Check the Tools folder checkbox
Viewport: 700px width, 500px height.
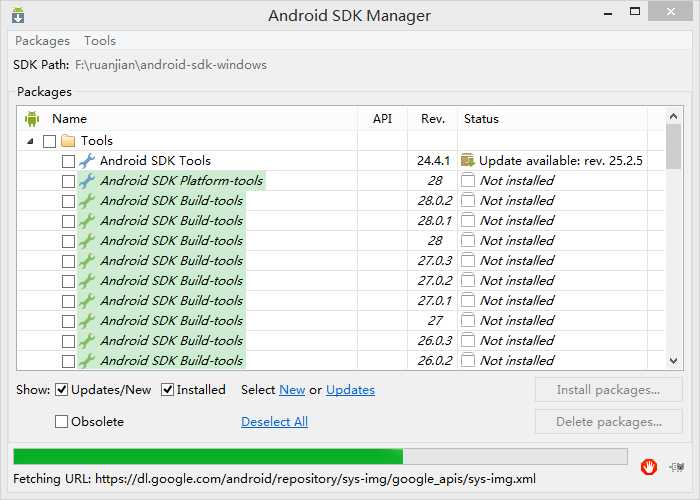click(x=50, y=142)
